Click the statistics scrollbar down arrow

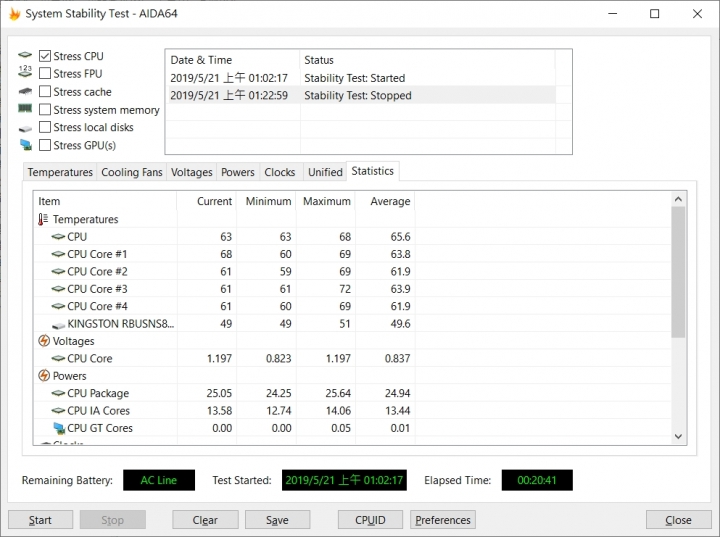pos(678,436)
